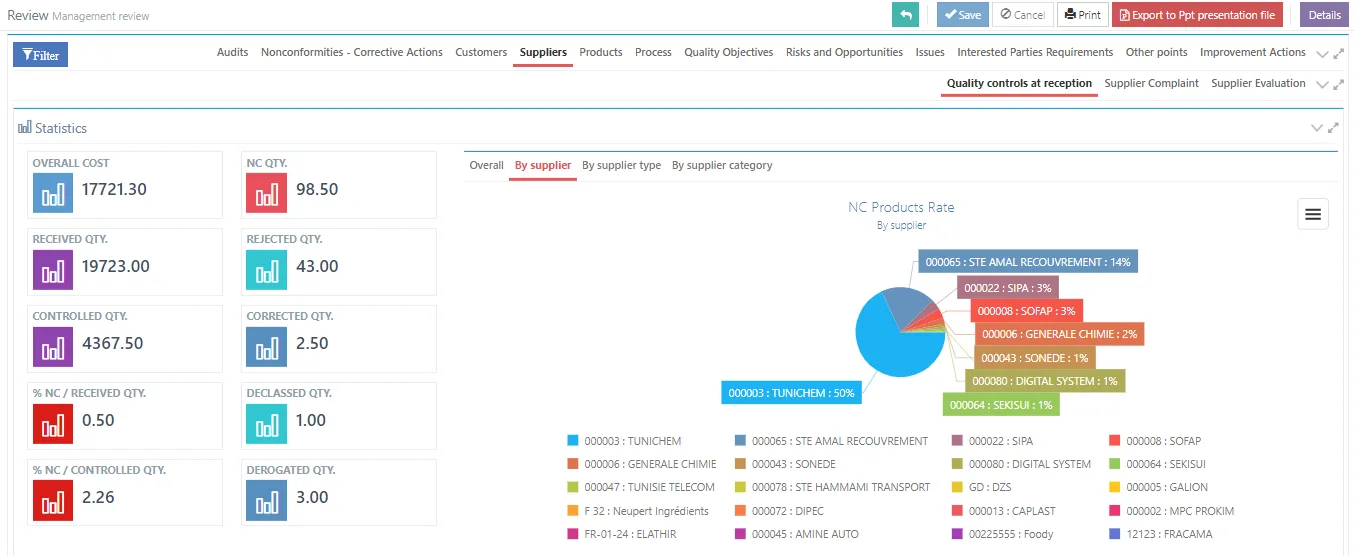Expand Statistics panel to fullscreen icon
1355x556 pixels.
click(x=1333, y=128)
